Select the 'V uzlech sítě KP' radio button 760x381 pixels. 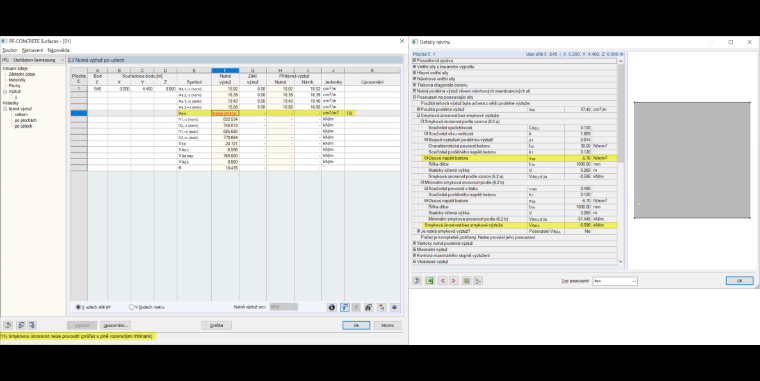click(x=78, y=307)
